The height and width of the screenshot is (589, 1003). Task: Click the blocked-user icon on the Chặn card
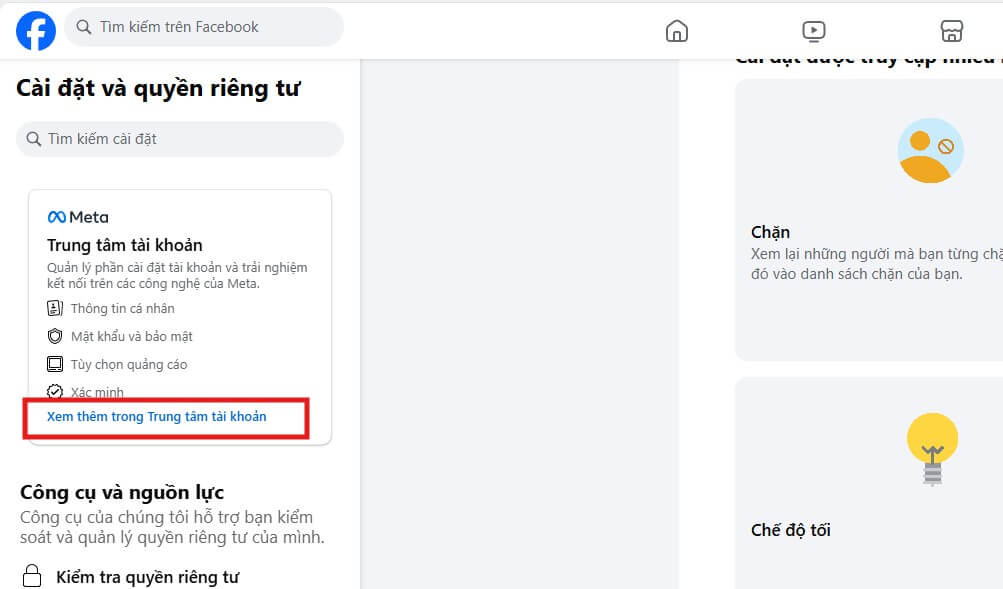pos(930,150)
